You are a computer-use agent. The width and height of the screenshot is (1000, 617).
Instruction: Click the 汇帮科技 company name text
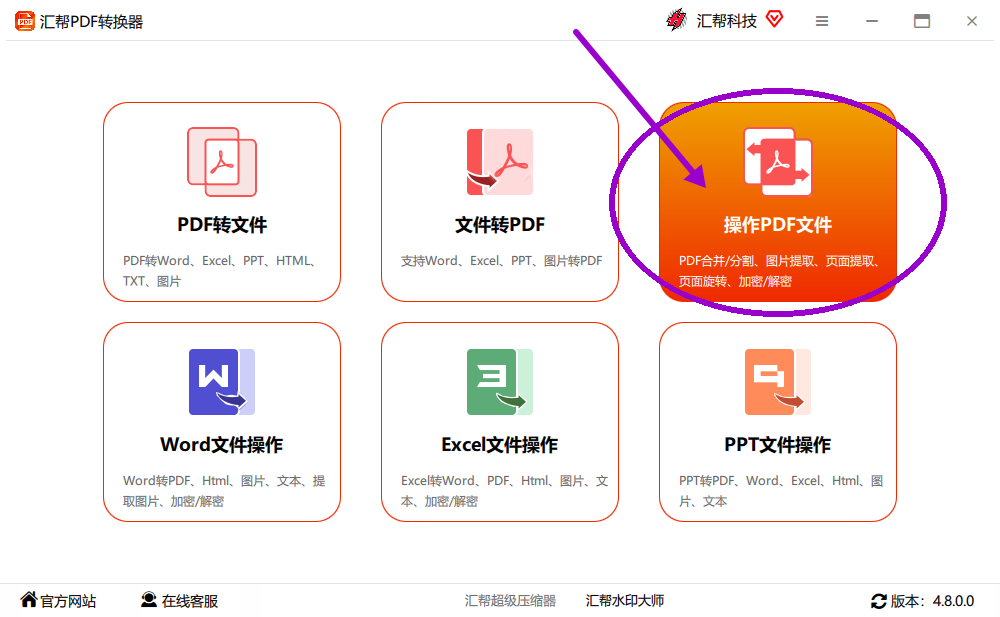click(726, 21)
